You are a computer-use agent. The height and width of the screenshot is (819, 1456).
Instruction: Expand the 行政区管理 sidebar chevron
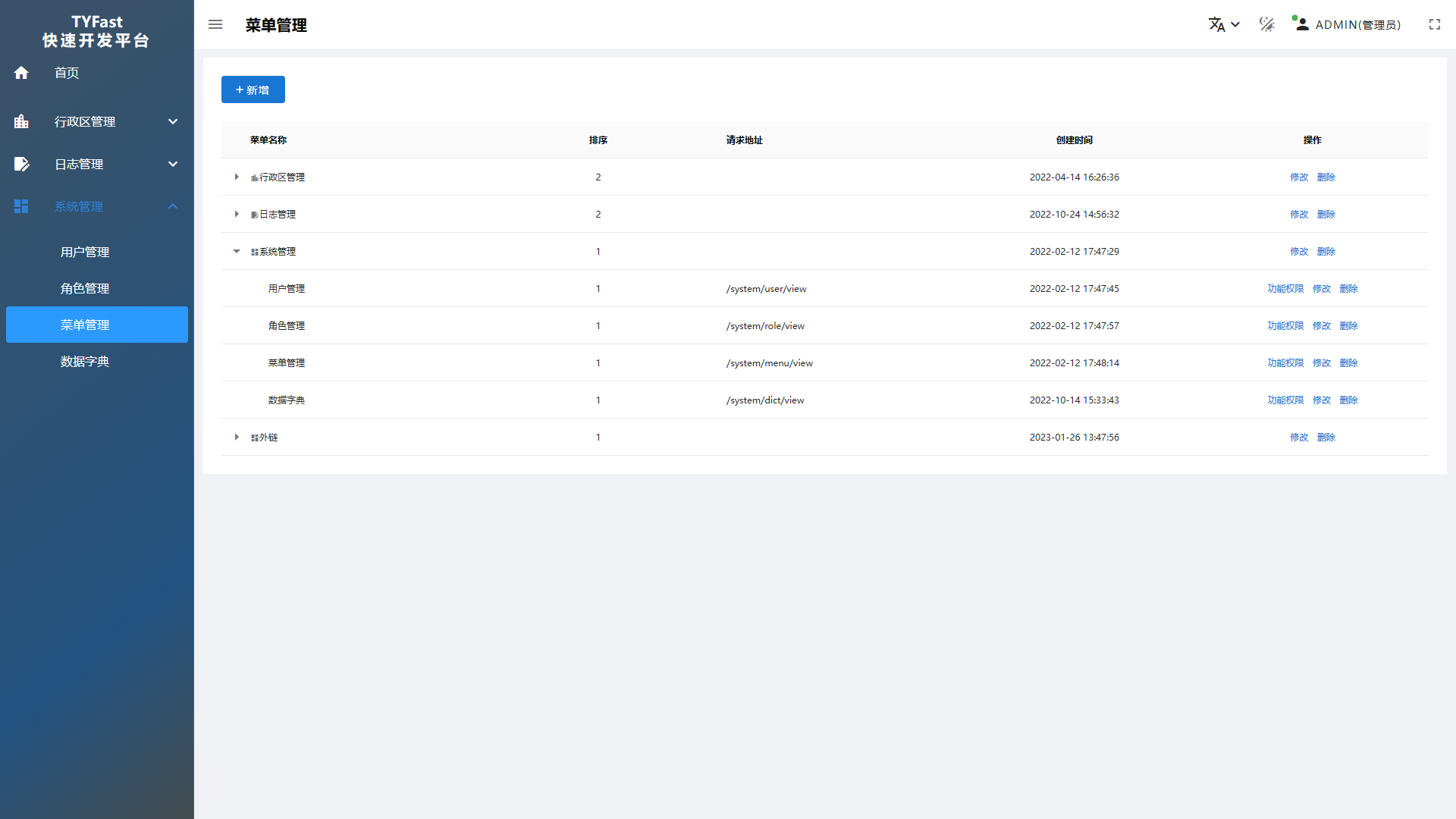coord(173,121)
